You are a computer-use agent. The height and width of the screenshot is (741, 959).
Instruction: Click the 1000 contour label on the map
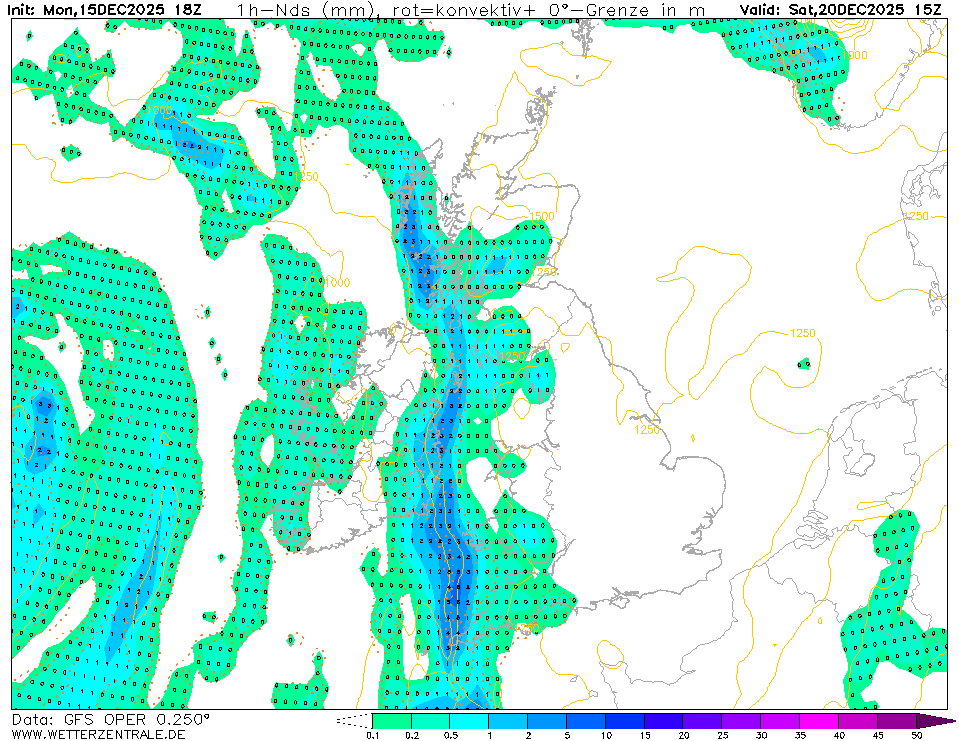tap(336, 283)
